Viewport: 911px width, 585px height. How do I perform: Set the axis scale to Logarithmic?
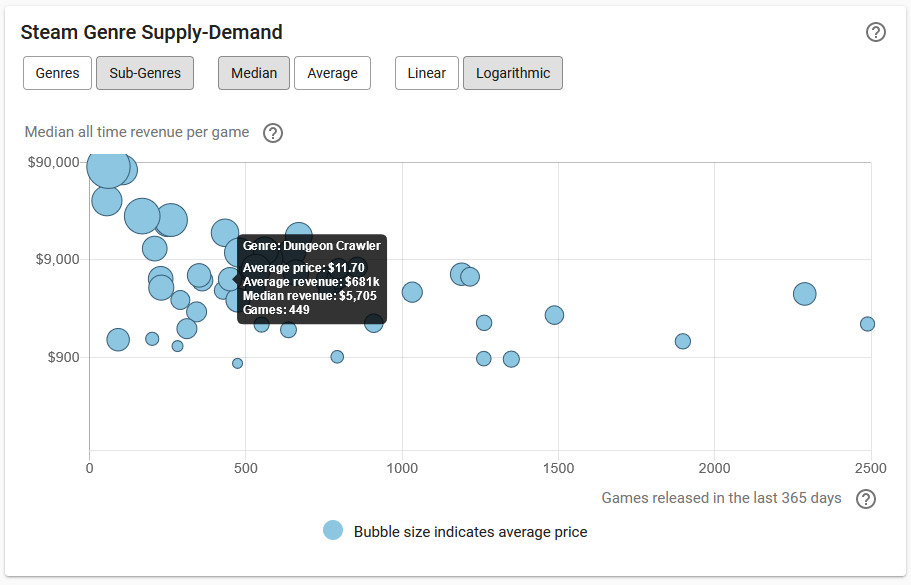pyautogui.click(x=512, y=73)
